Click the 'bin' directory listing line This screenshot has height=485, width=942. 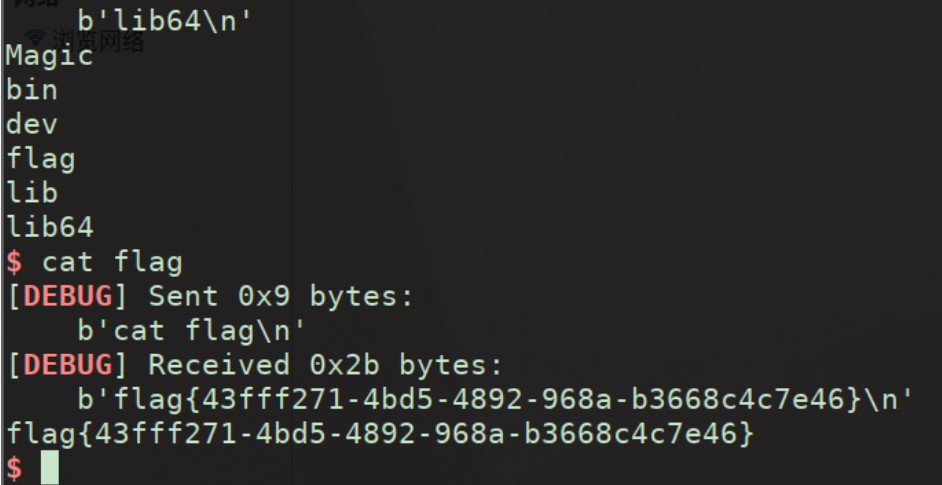tap(32, 90)
